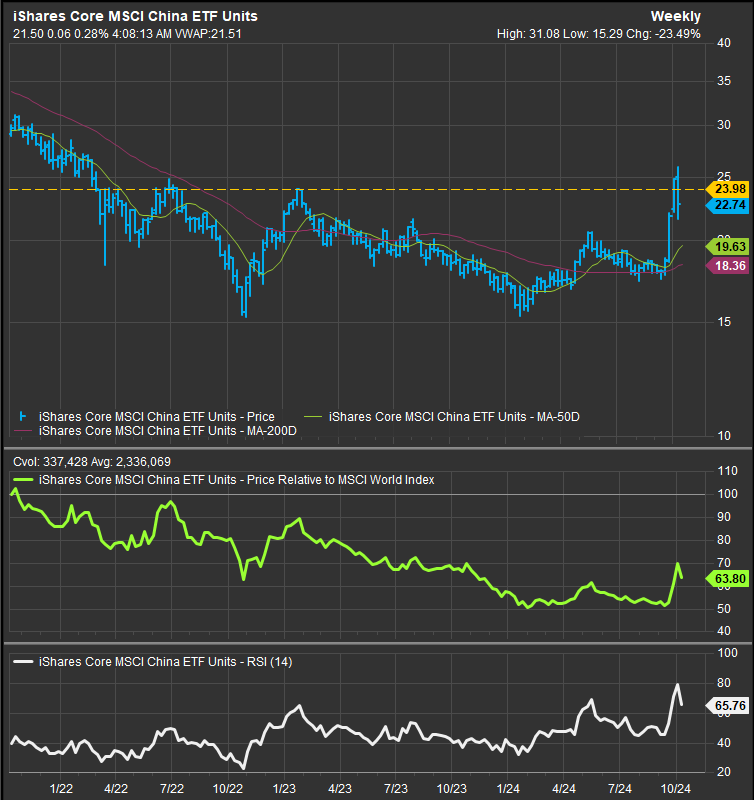The image size is (754, 800).
Task: Click the green 63.80 relative price tag
Action: pyautogui.click(x=730, y=579)
